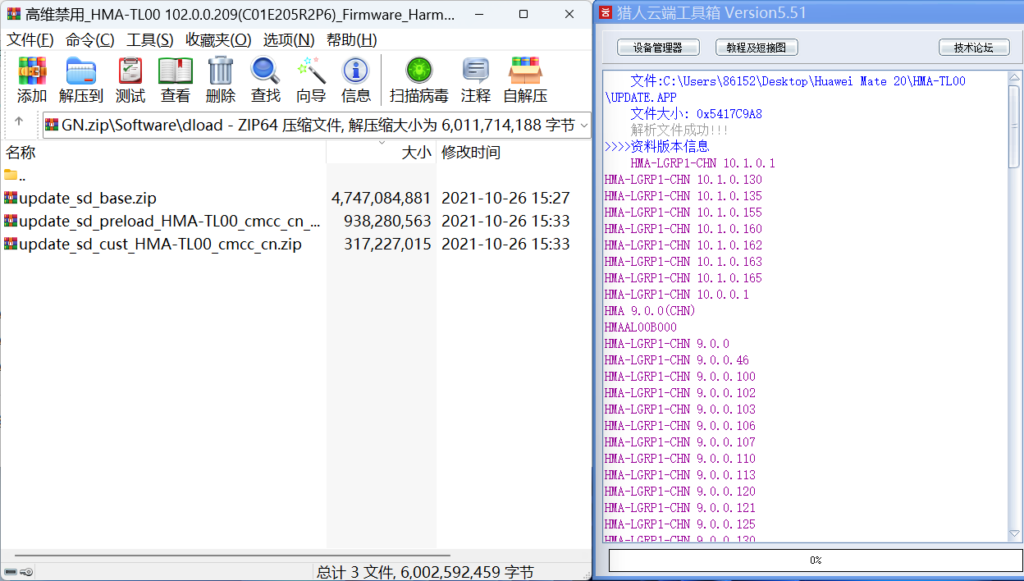Open the 收藏夹(O) menu
This screenshot has width=1024, height=581.
coord(218,40)
